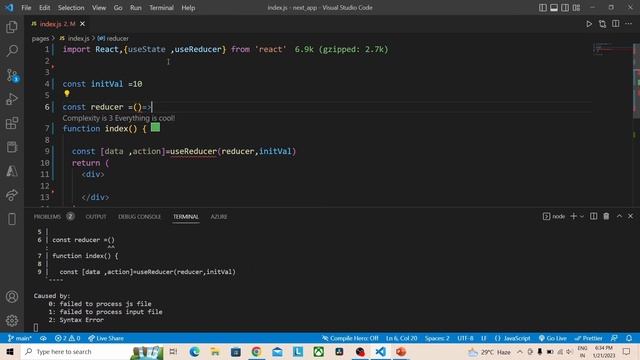Select the node terminal instance
The image size is (640, 360).
click(554, 216)
